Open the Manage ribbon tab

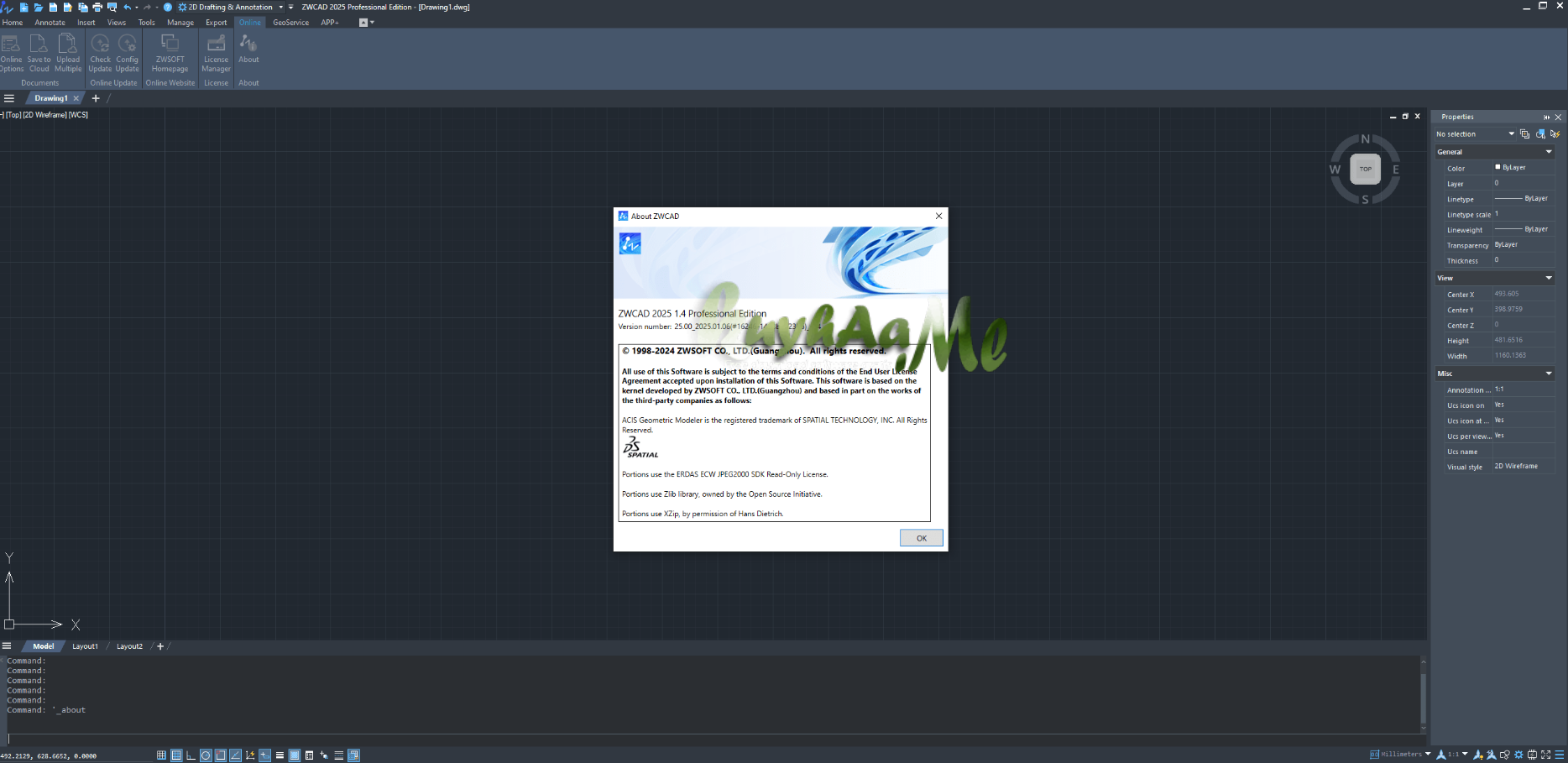pos(180,23)
